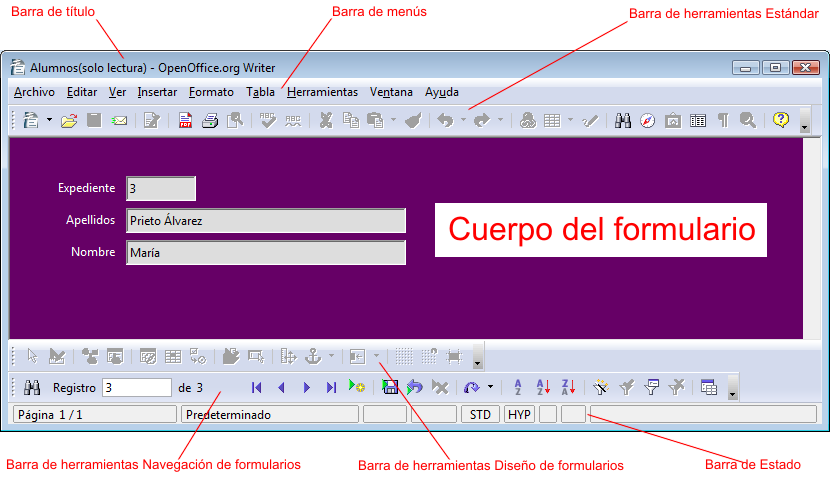Click the New document icon
Viewport: 830px width, 483px height.
click(x=31, y=121)
